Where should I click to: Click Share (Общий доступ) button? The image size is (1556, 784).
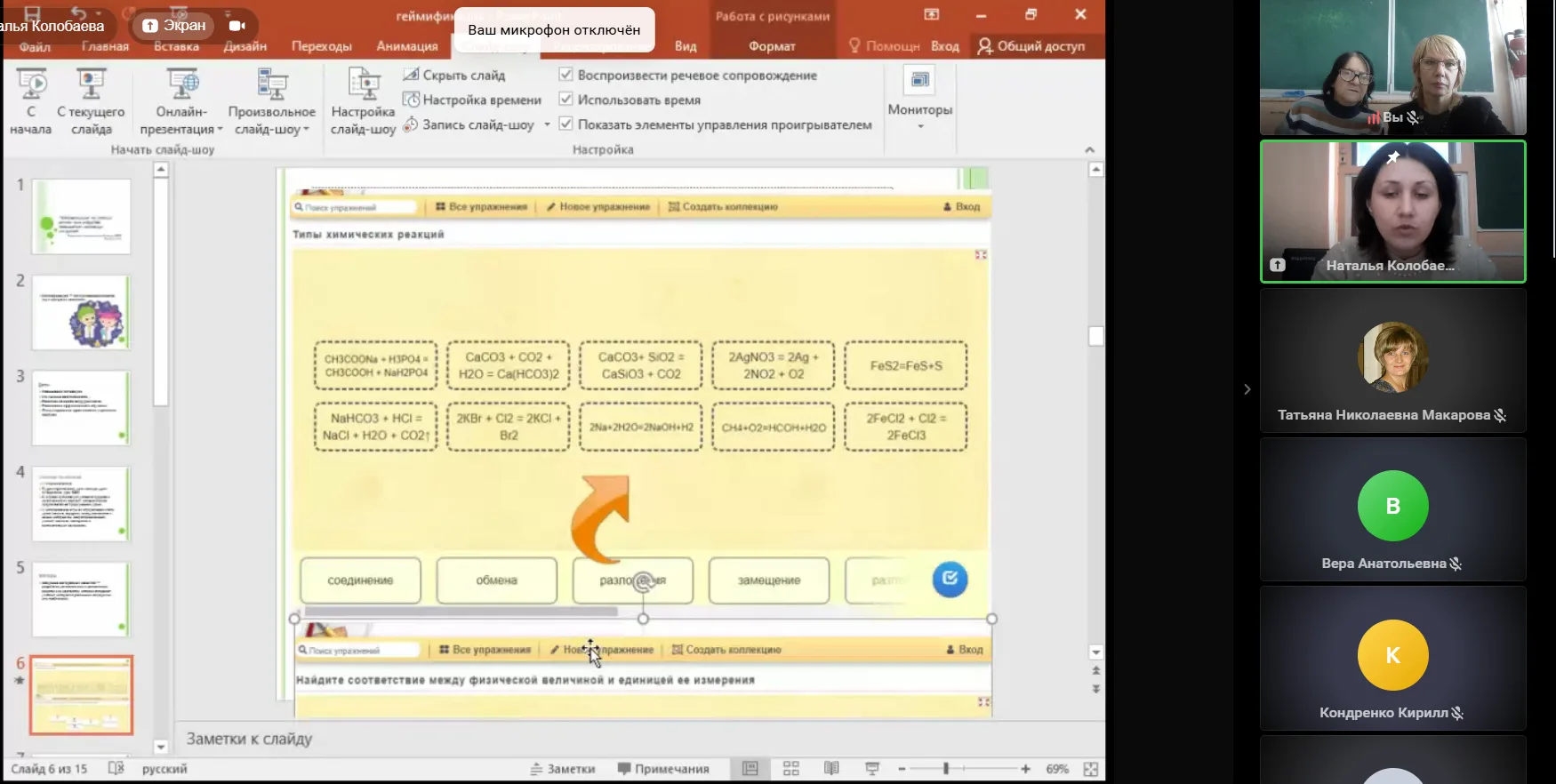[1031, 46]
